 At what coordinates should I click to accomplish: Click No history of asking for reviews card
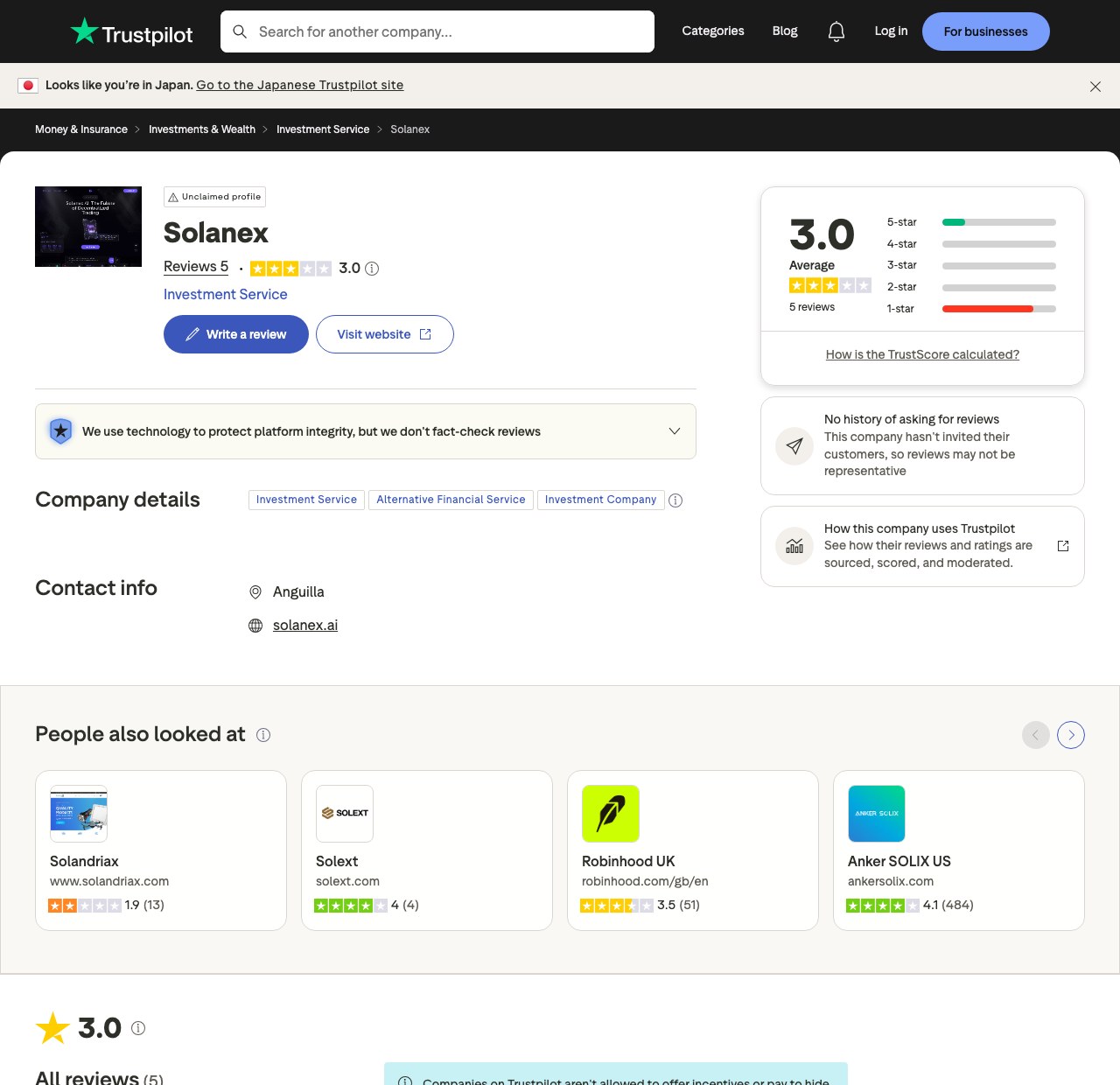922,446
